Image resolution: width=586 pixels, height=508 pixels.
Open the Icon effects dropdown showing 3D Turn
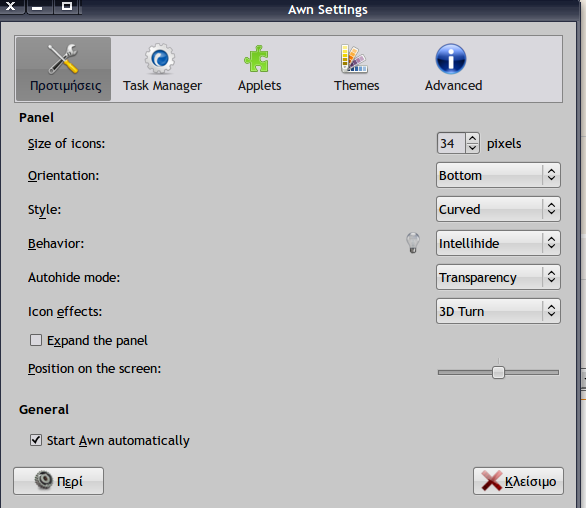click(x=498, y=311)
